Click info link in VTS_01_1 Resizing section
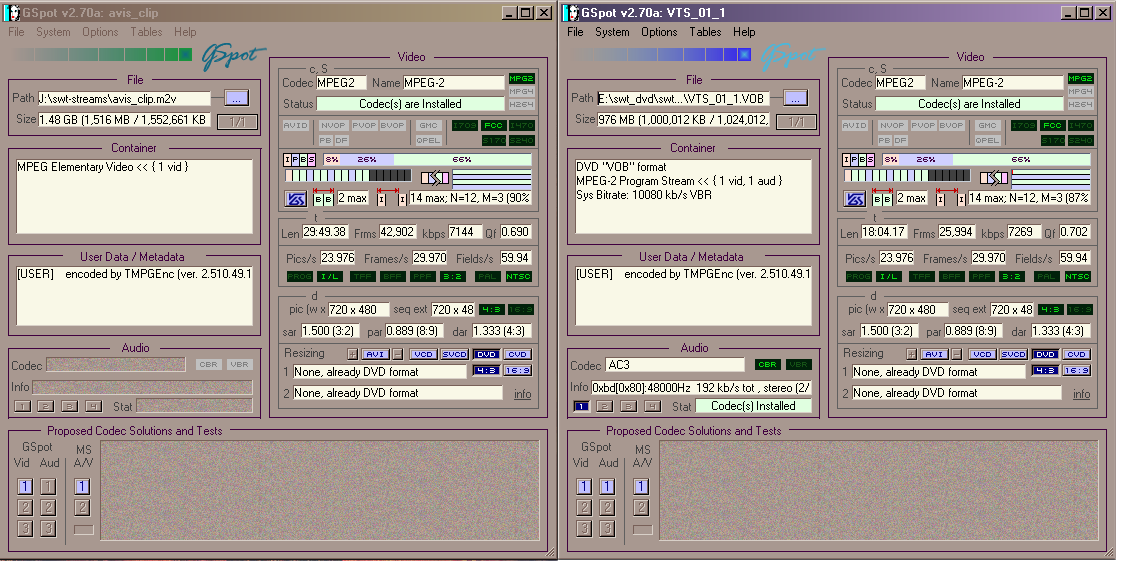Image resolution: width=1134 pixels, height=561 pixels. click(x=1081, y=394)
